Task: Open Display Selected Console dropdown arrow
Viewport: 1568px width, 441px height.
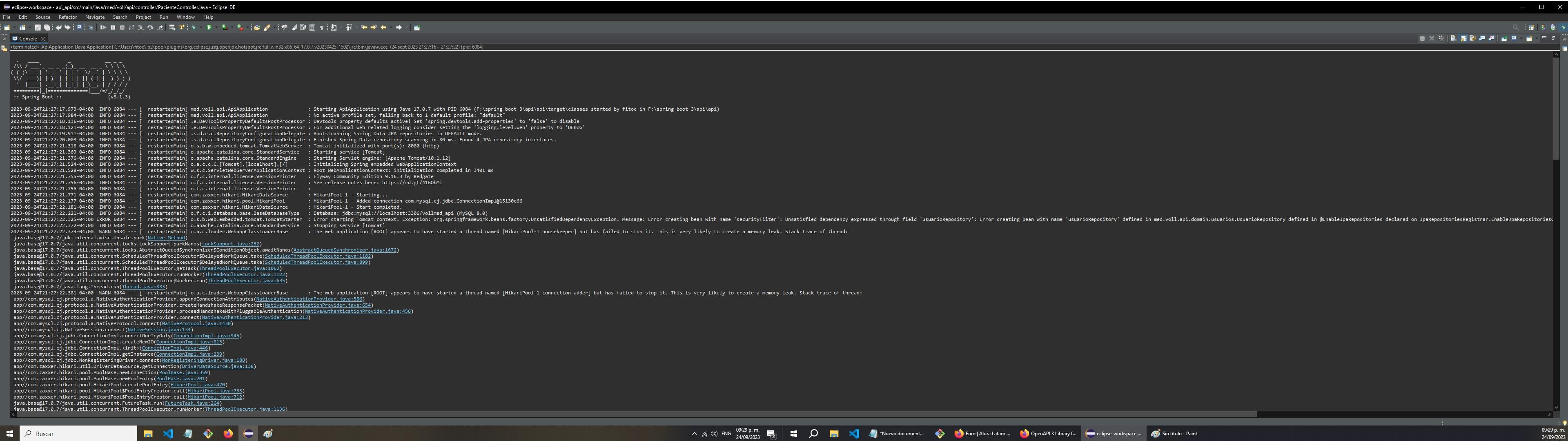Action: pos(1521,38)
